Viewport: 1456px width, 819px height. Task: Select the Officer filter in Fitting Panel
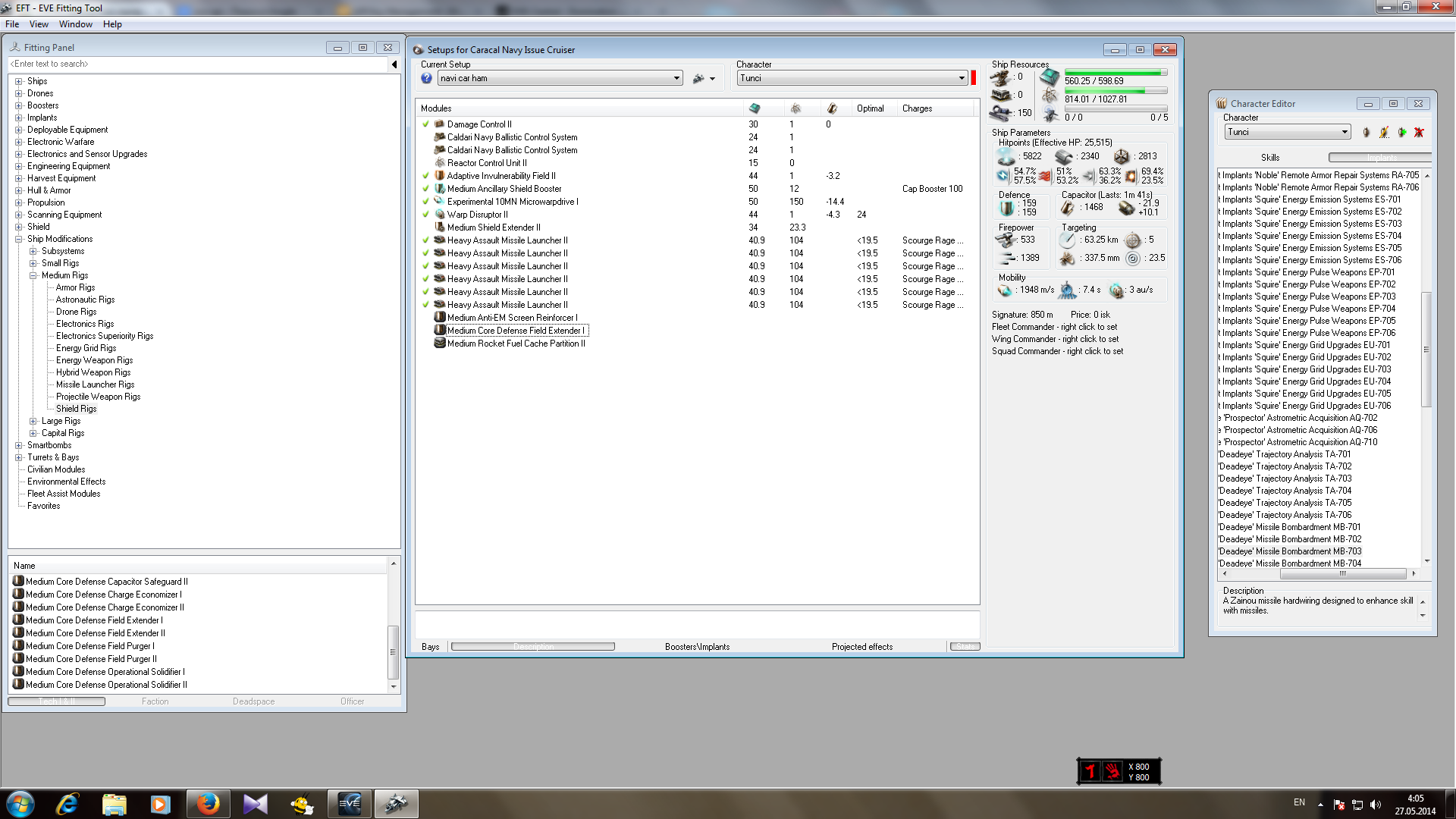(x=353, y=701)
